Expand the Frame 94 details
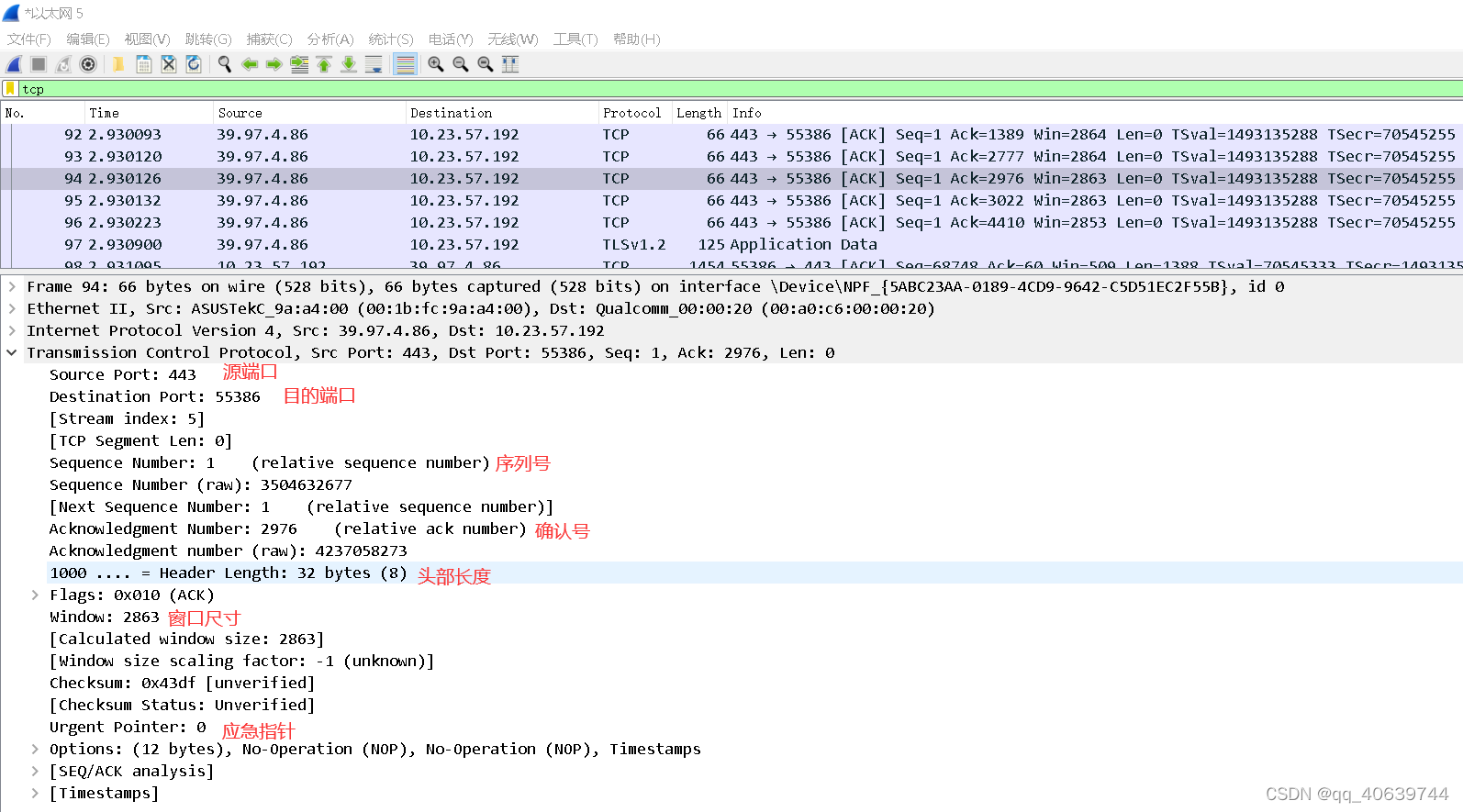This screenshot has width=1463, height=812. point(12,287)
